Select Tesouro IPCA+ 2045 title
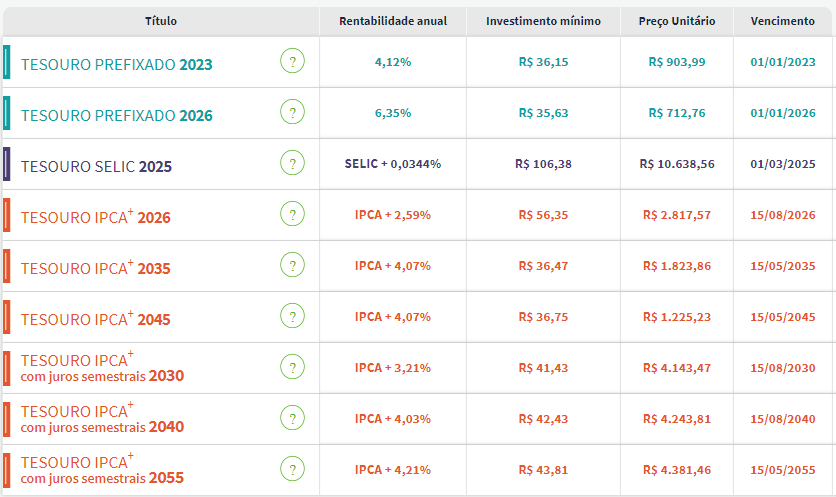Viewport: 836px width, 497px height. tap(95, 318)
